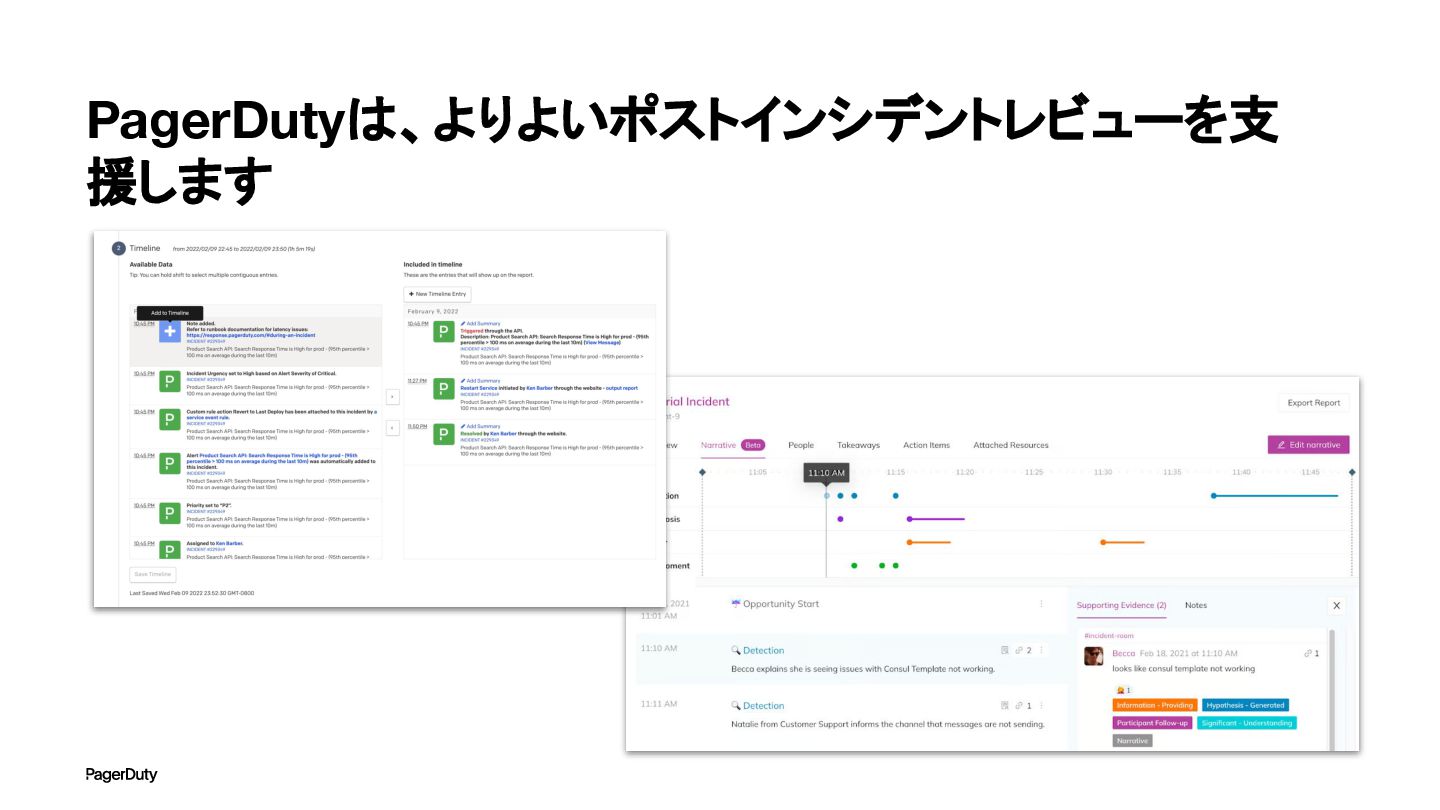
Task: Click the purple single dot on the narrative timeline
Action: [x=840, y=519]
